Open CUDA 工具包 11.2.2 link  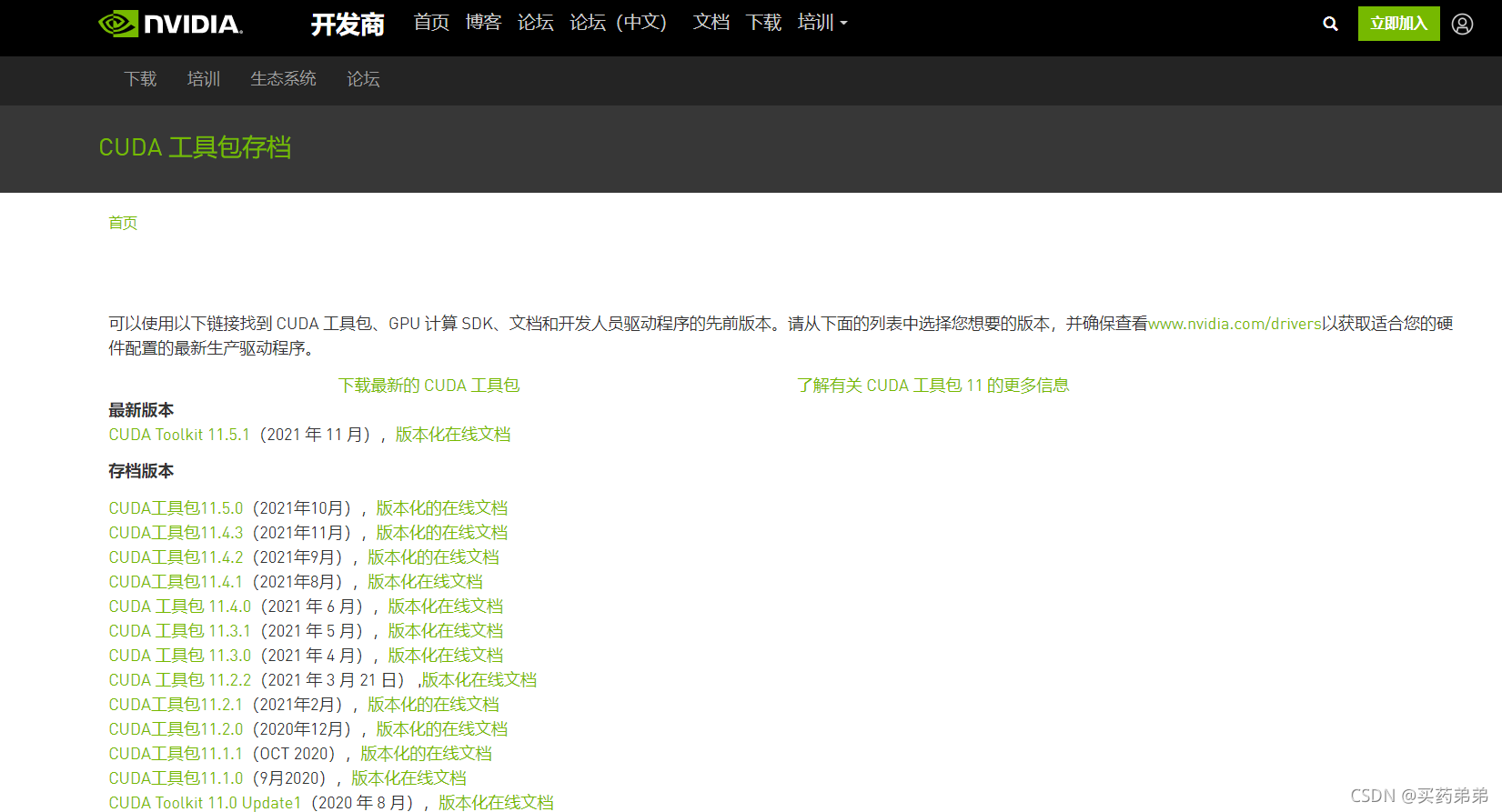point(180,680)
